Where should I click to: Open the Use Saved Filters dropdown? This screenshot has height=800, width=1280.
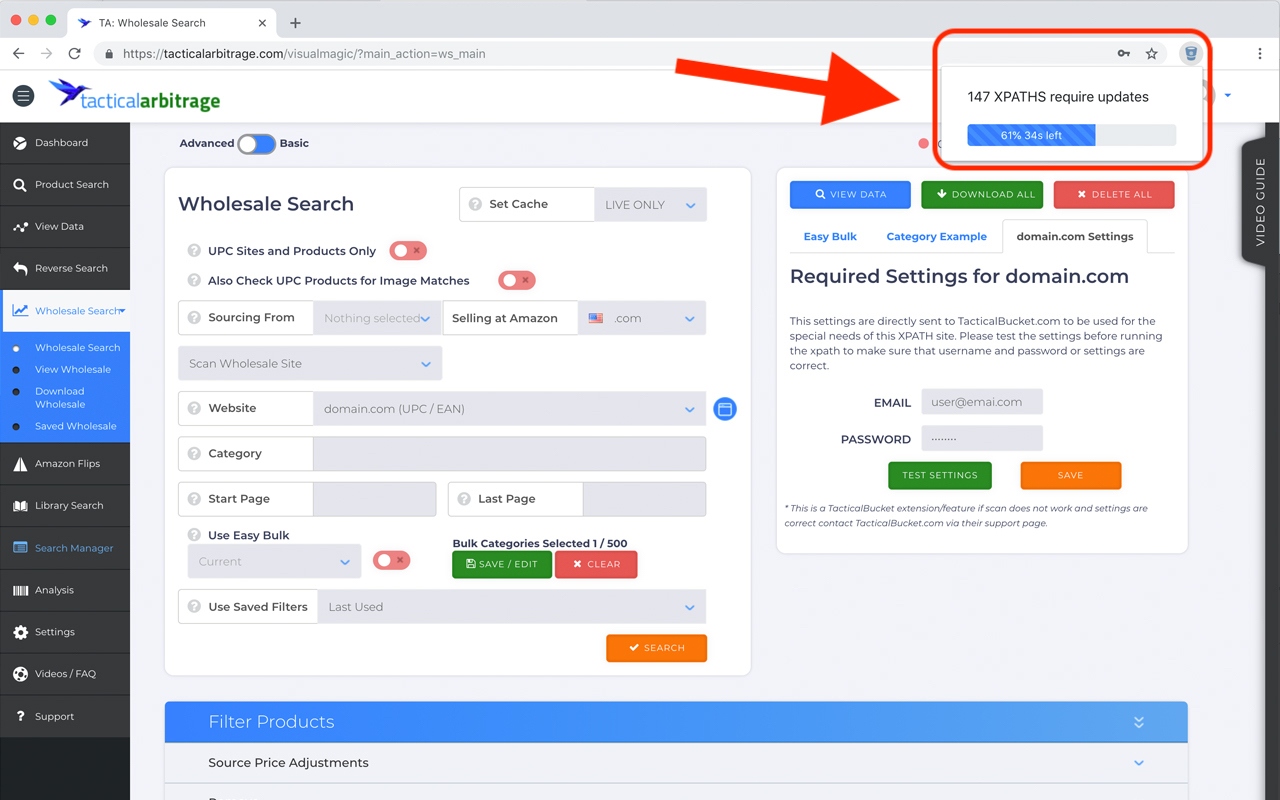pos(512,607)
